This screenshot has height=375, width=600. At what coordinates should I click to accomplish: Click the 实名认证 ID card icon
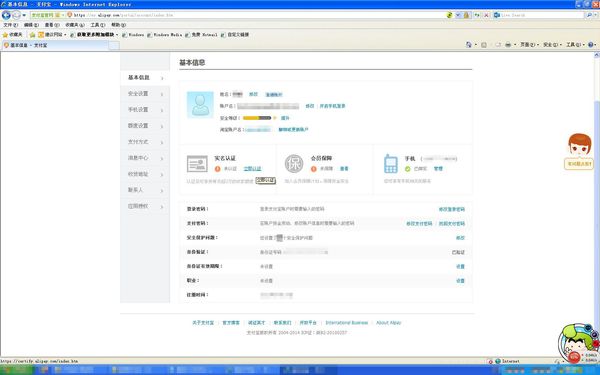pos(197,164)
